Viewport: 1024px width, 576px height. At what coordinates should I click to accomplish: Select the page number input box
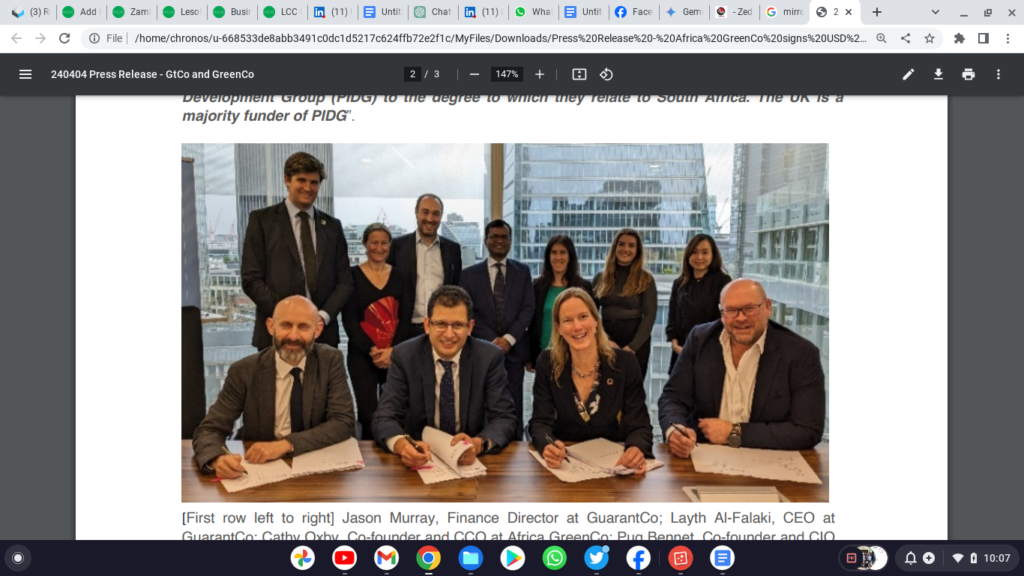click(412, 74)
